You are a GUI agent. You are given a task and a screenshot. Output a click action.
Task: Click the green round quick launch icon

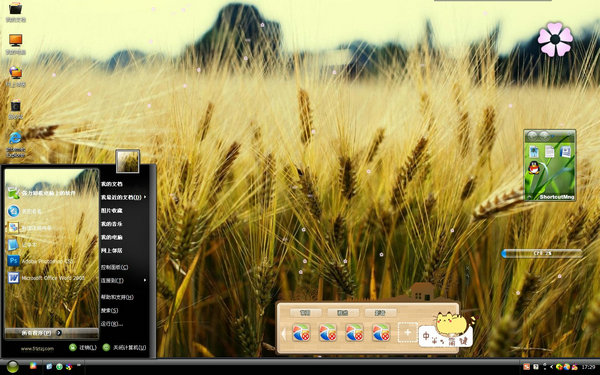[59, 367]
